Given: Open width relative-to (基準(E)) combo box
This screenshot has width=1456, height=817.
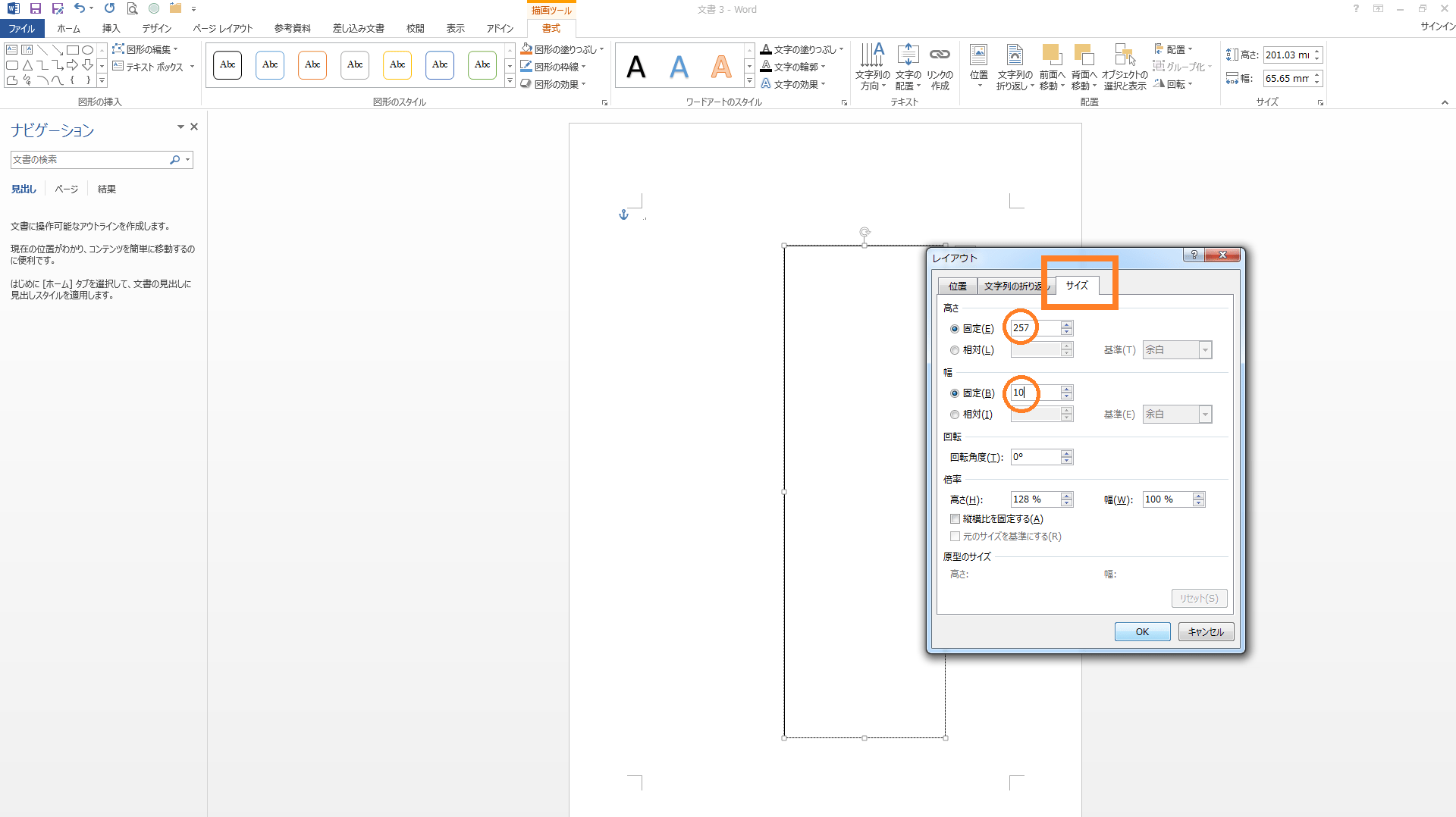Looking at the screenshot, I should click(1177, 415).
